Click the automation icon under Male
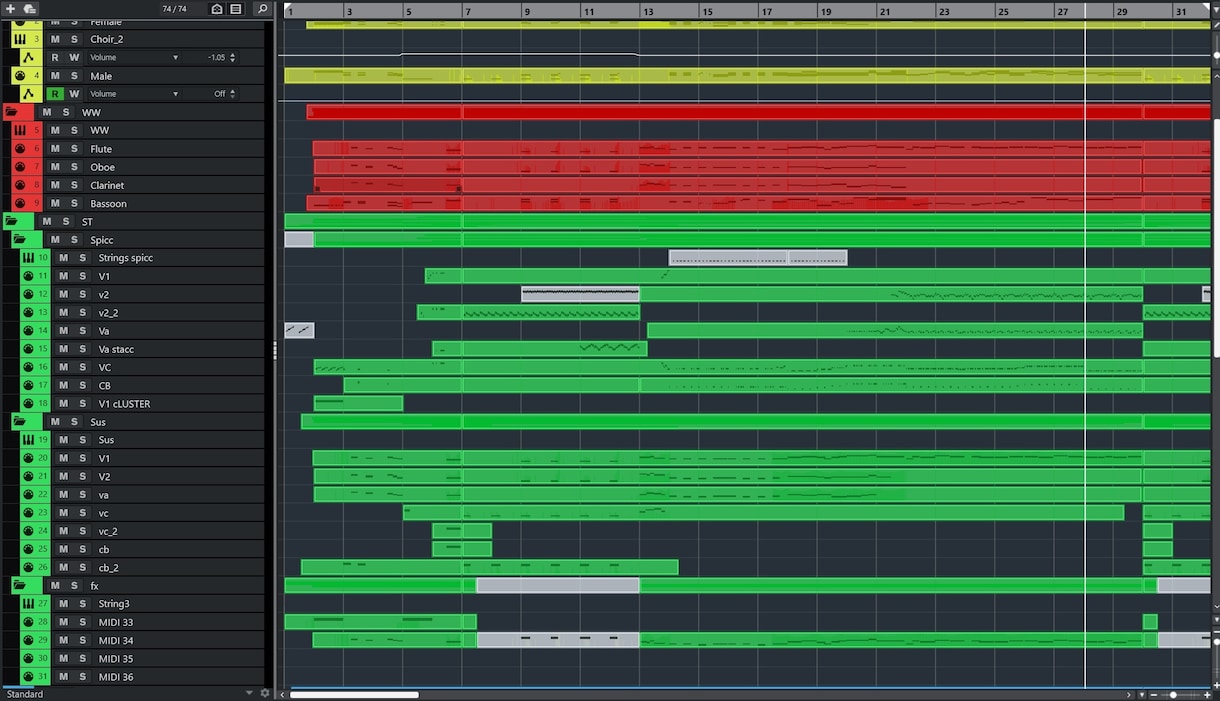Image resolution: width=1220 pixels, height=701 pixels. pos(28,94)
